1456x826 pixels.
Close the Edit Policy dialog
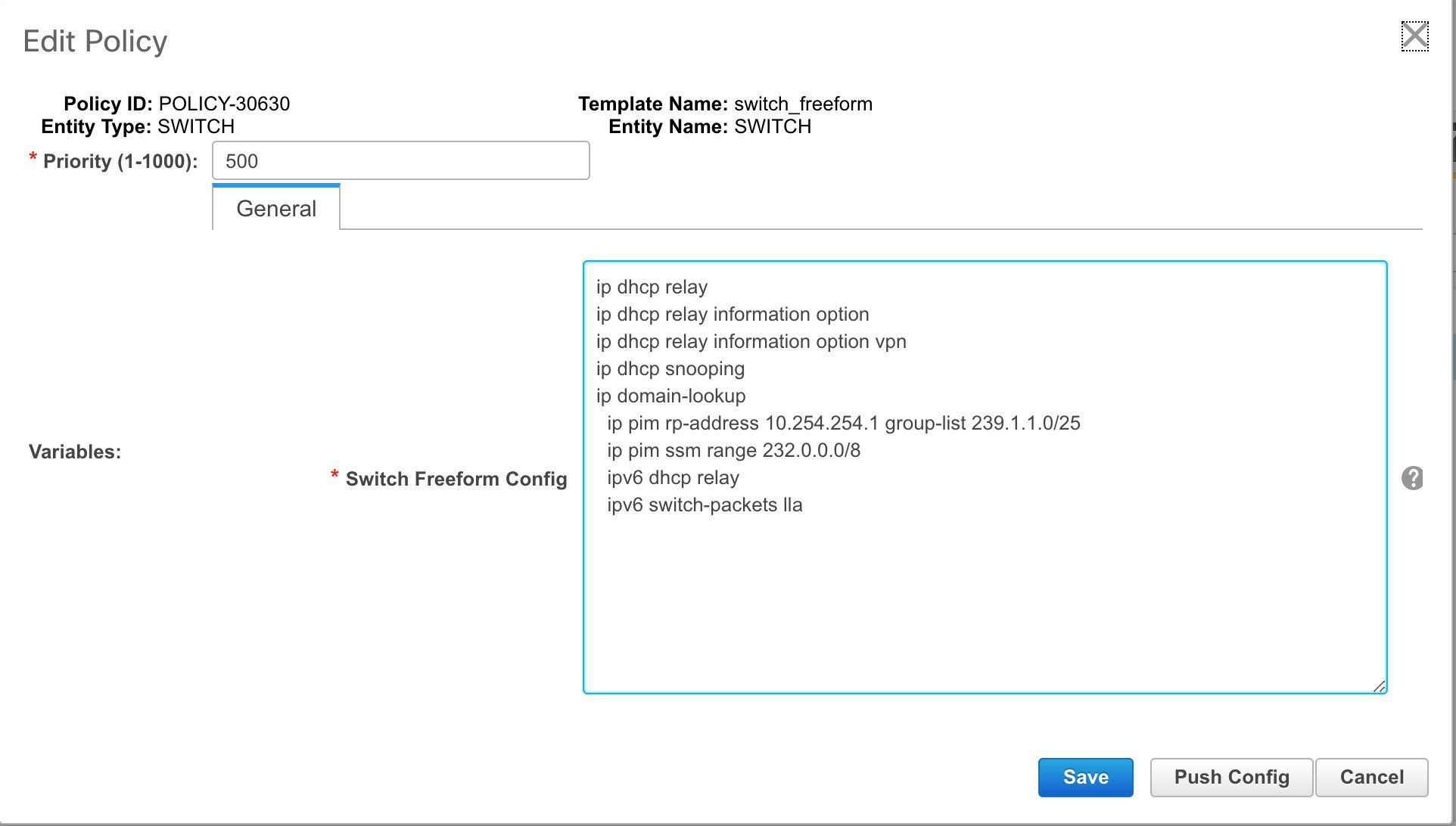tap(1414, 36)
